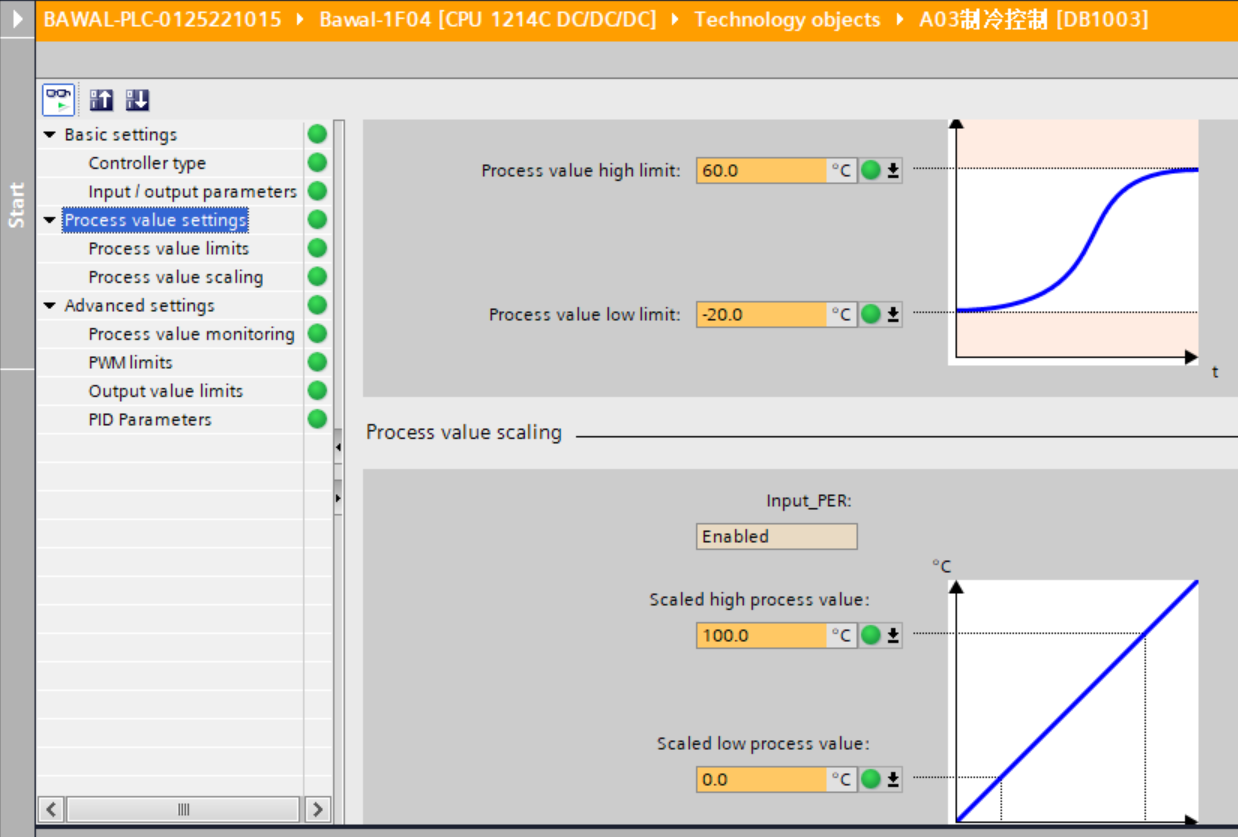Click green indicator beside Process value low limit
Screen dimensions: 1238x837
click(x=871, y=315)
